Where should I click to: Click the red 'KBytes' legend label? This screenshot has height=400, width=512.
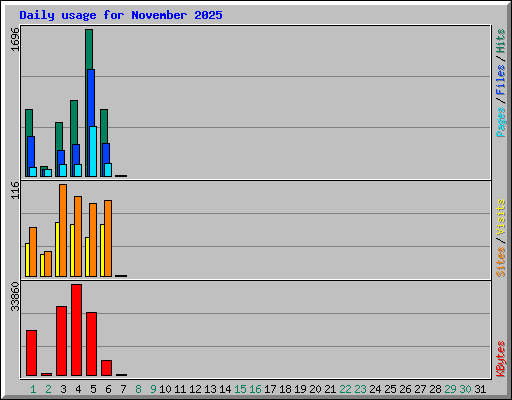coord(501,359)
